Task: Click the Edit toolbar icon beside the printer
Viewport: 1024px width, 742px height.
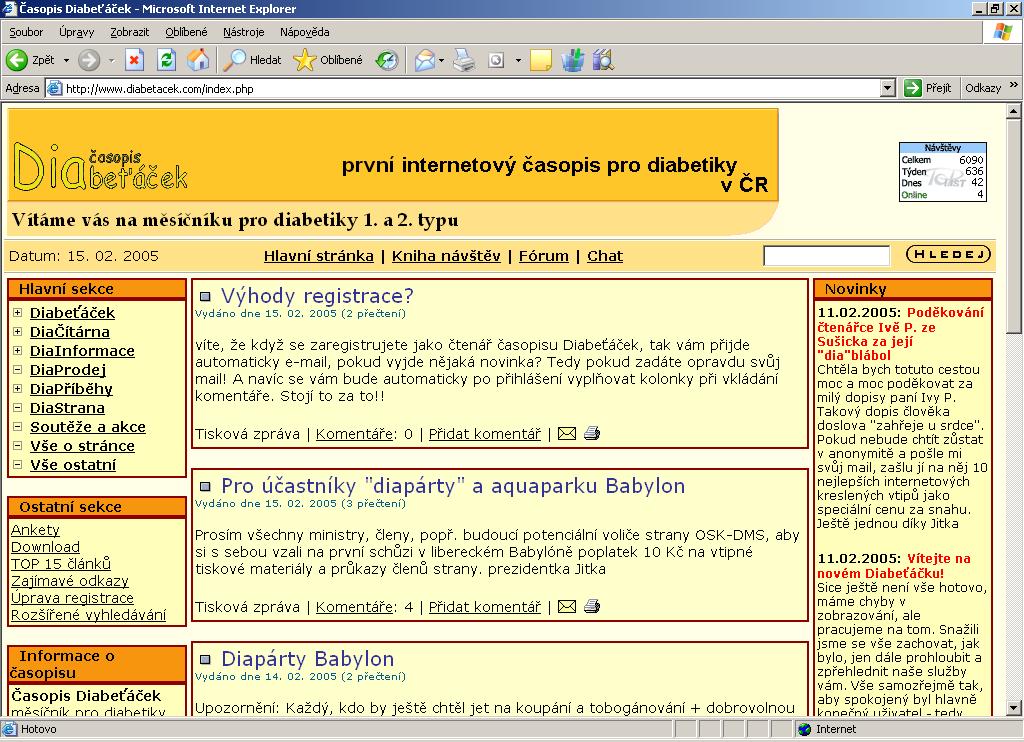Action: [496, 60]
